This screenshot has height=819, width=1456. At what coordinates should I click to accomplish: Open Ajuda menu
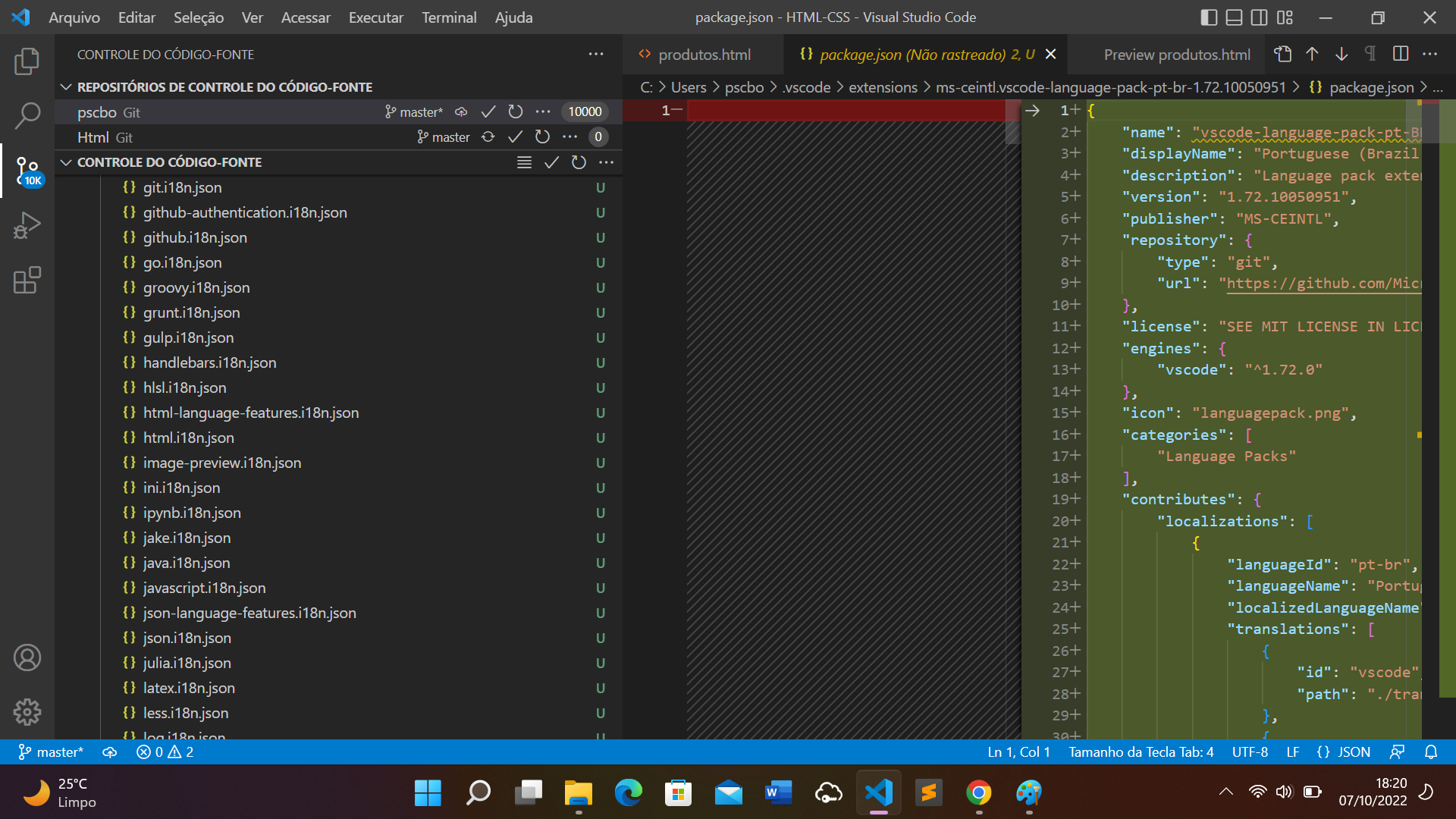[x=513, y=17]
